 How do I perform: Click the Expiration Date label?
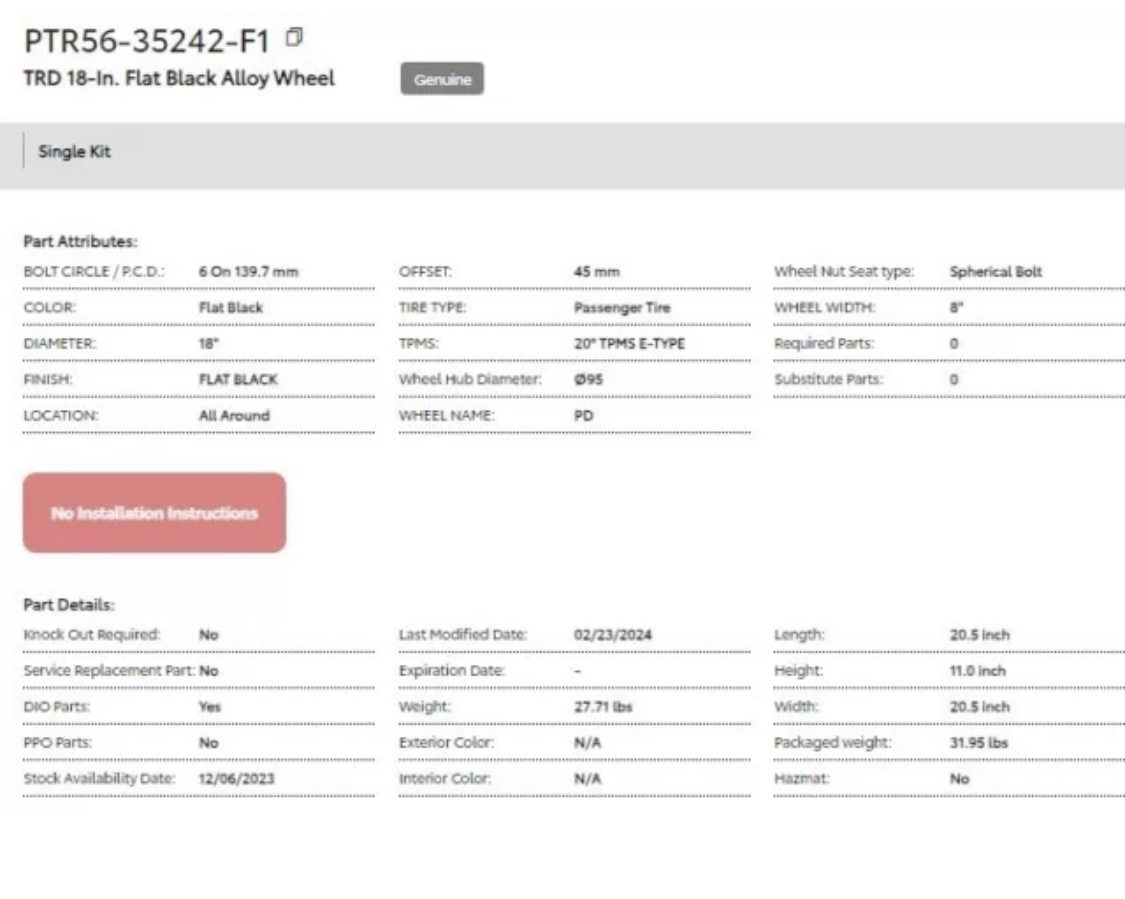click(452, 671)
